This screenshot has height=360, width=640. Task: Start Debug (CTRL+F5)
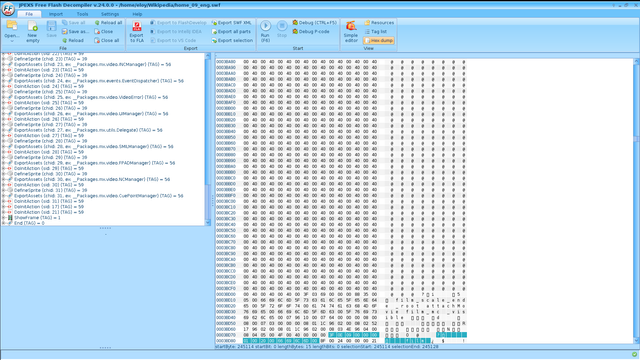[315, 22]
